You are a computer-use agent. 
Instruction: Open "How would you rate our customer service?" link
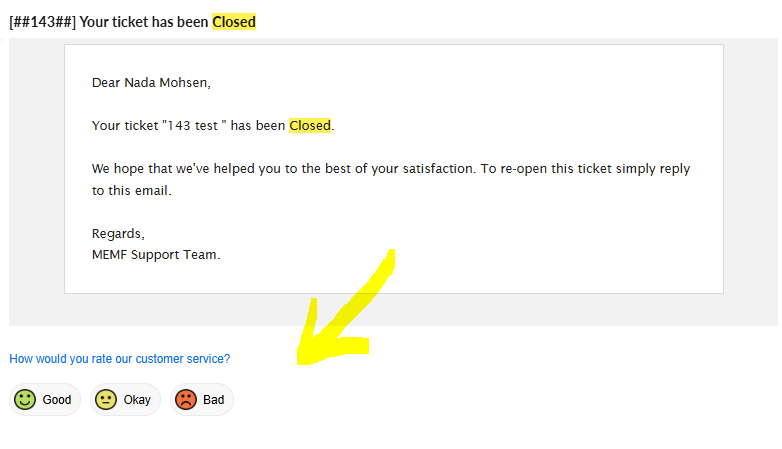click(x=119, y=358)
